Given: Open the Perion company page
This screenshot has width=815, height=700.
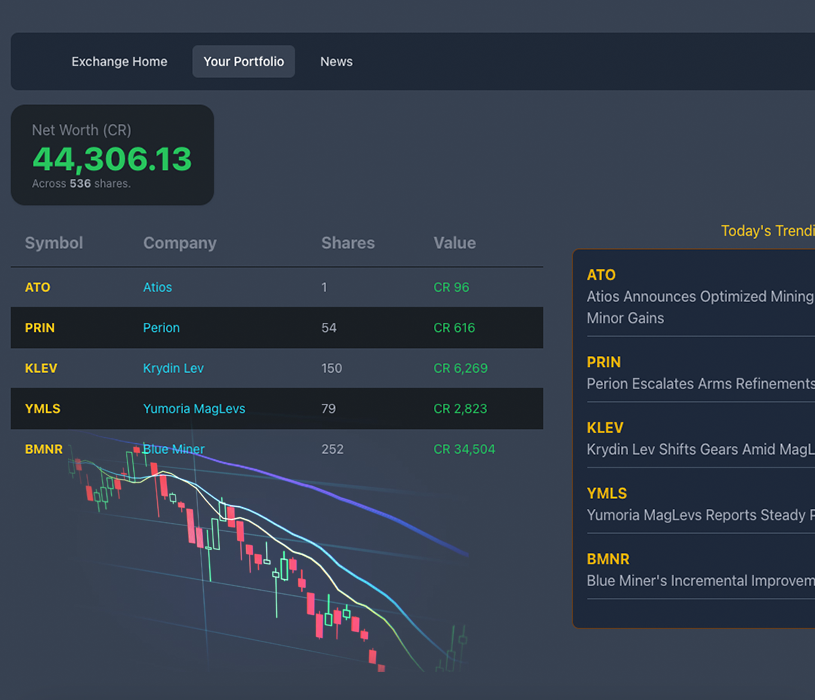Looking at the screenshot, I should [161, 327].
